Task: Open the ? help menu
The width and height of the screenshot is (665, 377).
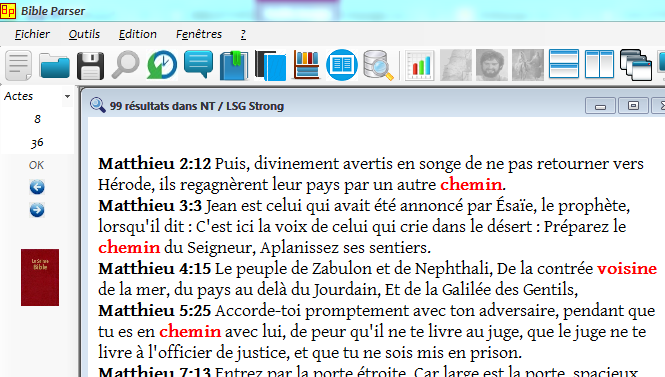Action: point(243,34)
